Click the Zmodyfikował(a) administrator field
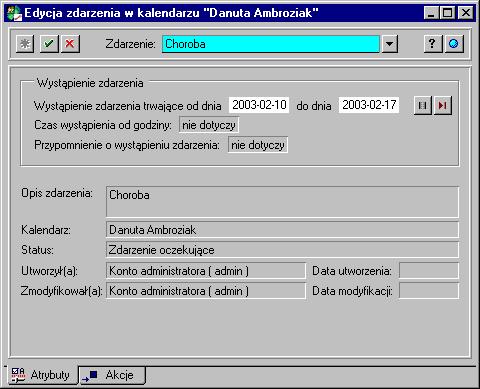480x389 pixels. (x=206, y=291)
